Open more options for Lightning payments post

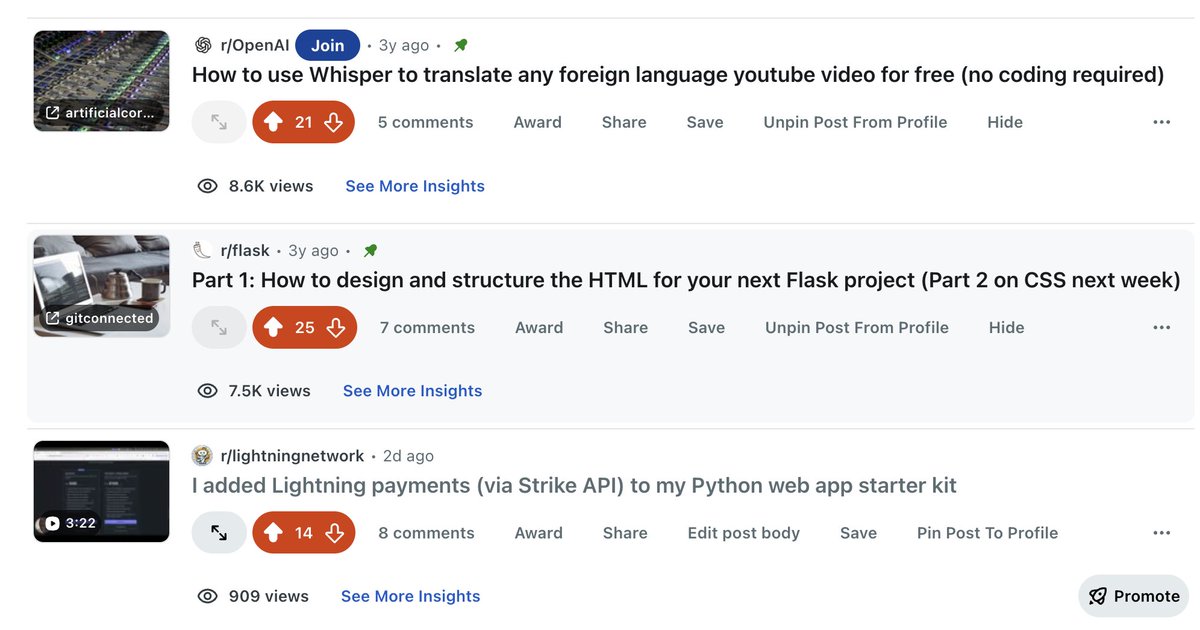click(1161, 533)
